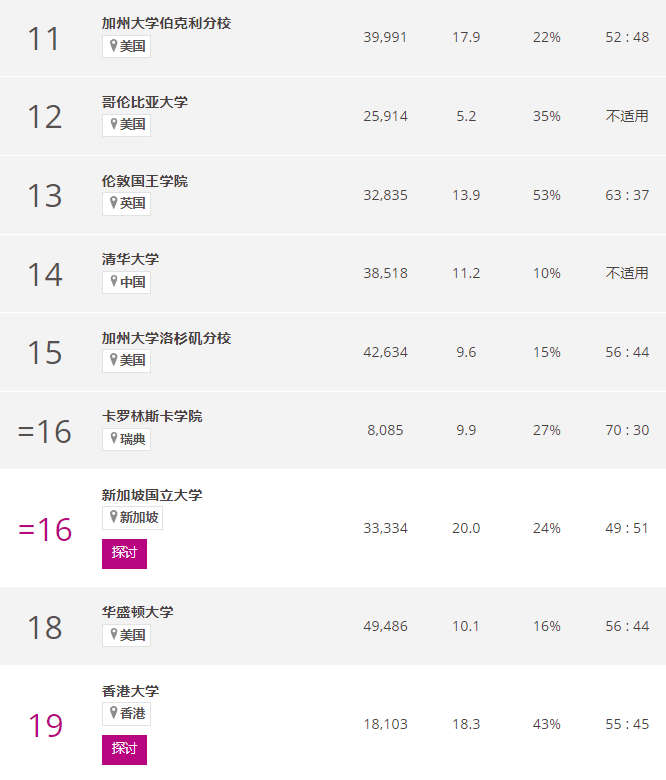Viewport: 666px width, 780px height.
Task: Open the 新加坡国立大学 university link
Action: [x=152, y=495]
